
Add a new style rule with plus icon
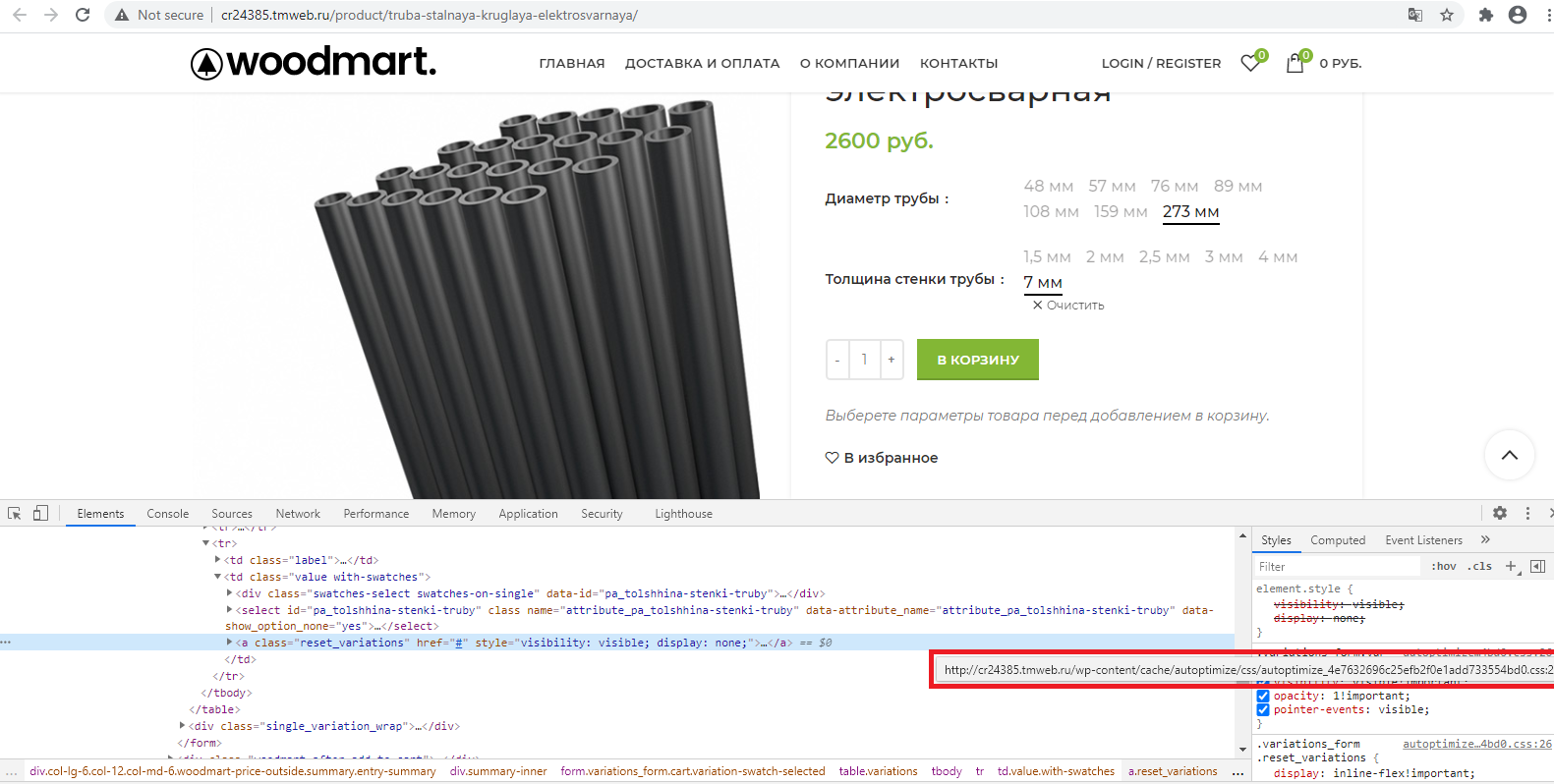point(1512,566)
